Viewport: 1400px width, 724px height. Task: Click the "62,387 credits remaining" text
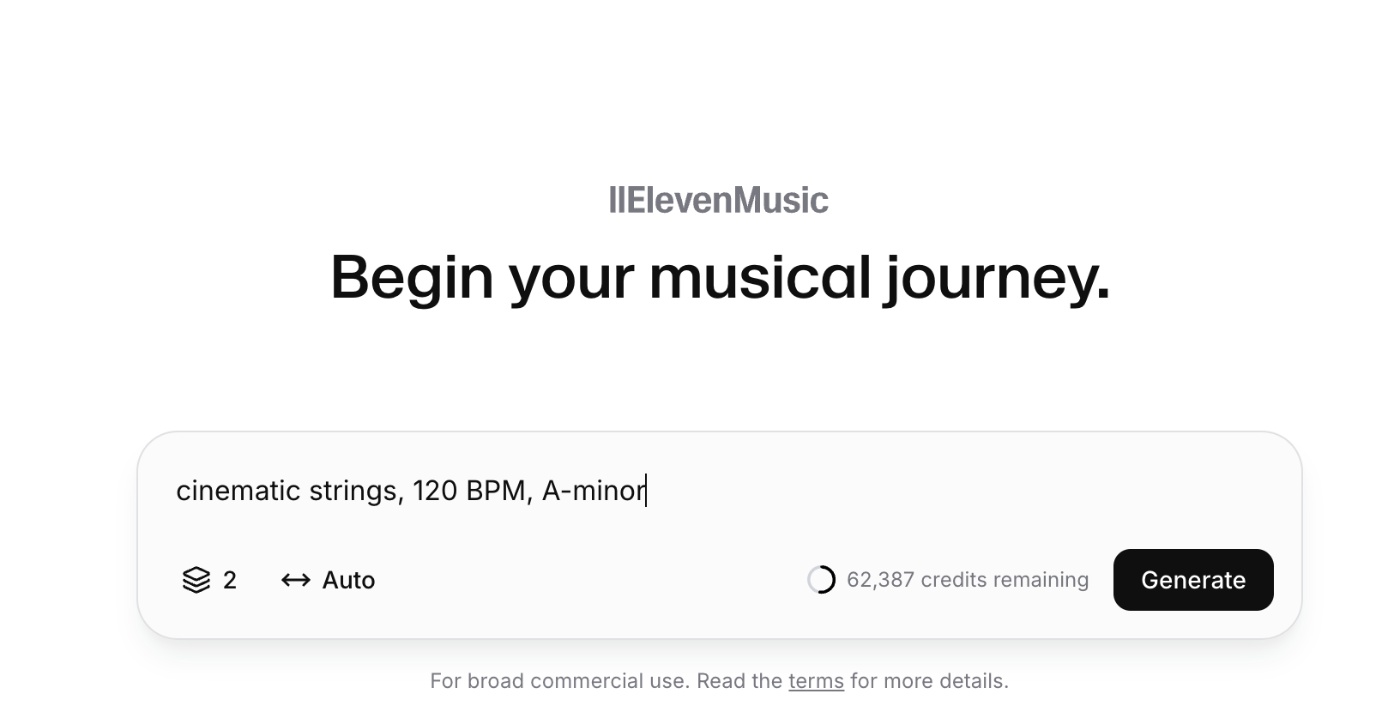[967, 580]
